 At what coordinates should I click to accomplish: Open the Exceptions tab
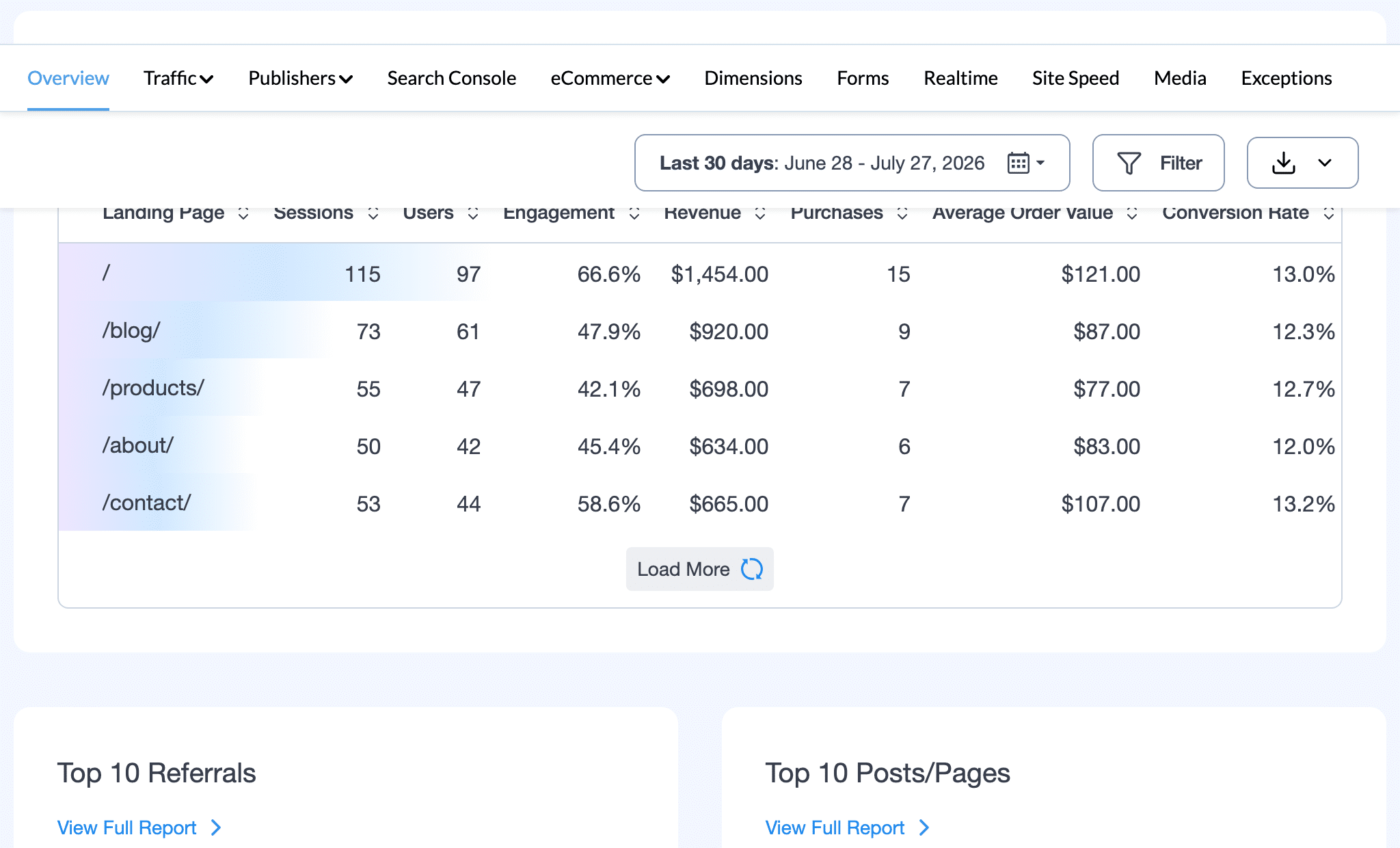(x=1287, y=78)
